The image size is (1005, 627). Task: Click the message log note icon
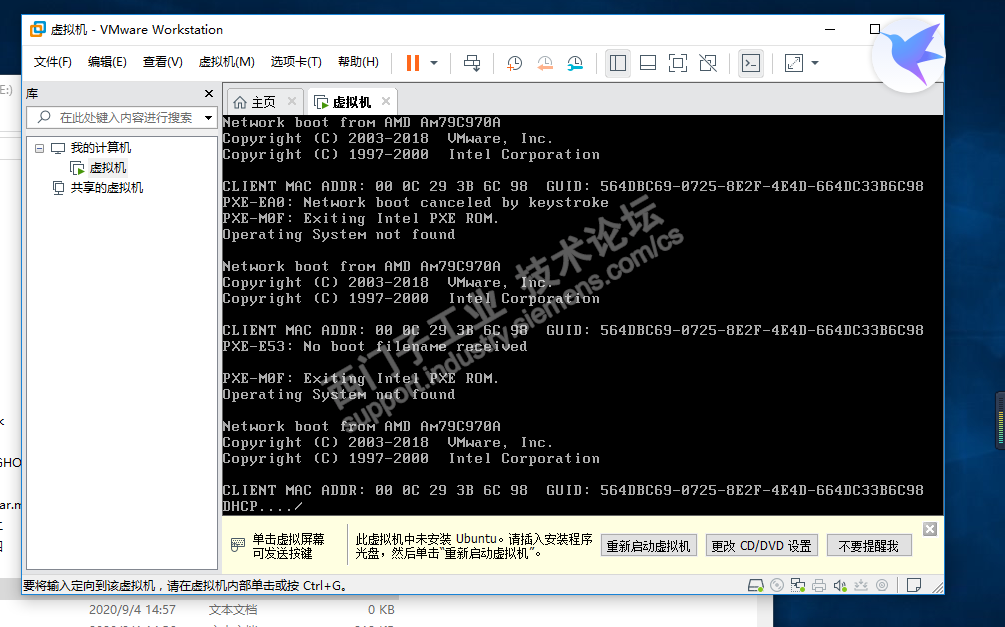[914, 585]
